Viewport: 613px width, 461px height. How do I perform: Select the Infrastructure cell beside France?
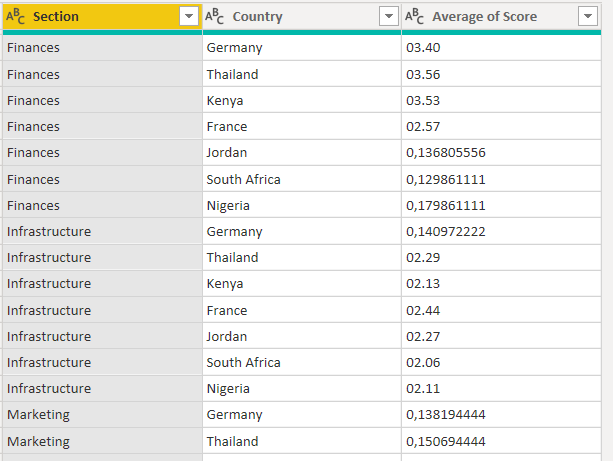(102, 310)
